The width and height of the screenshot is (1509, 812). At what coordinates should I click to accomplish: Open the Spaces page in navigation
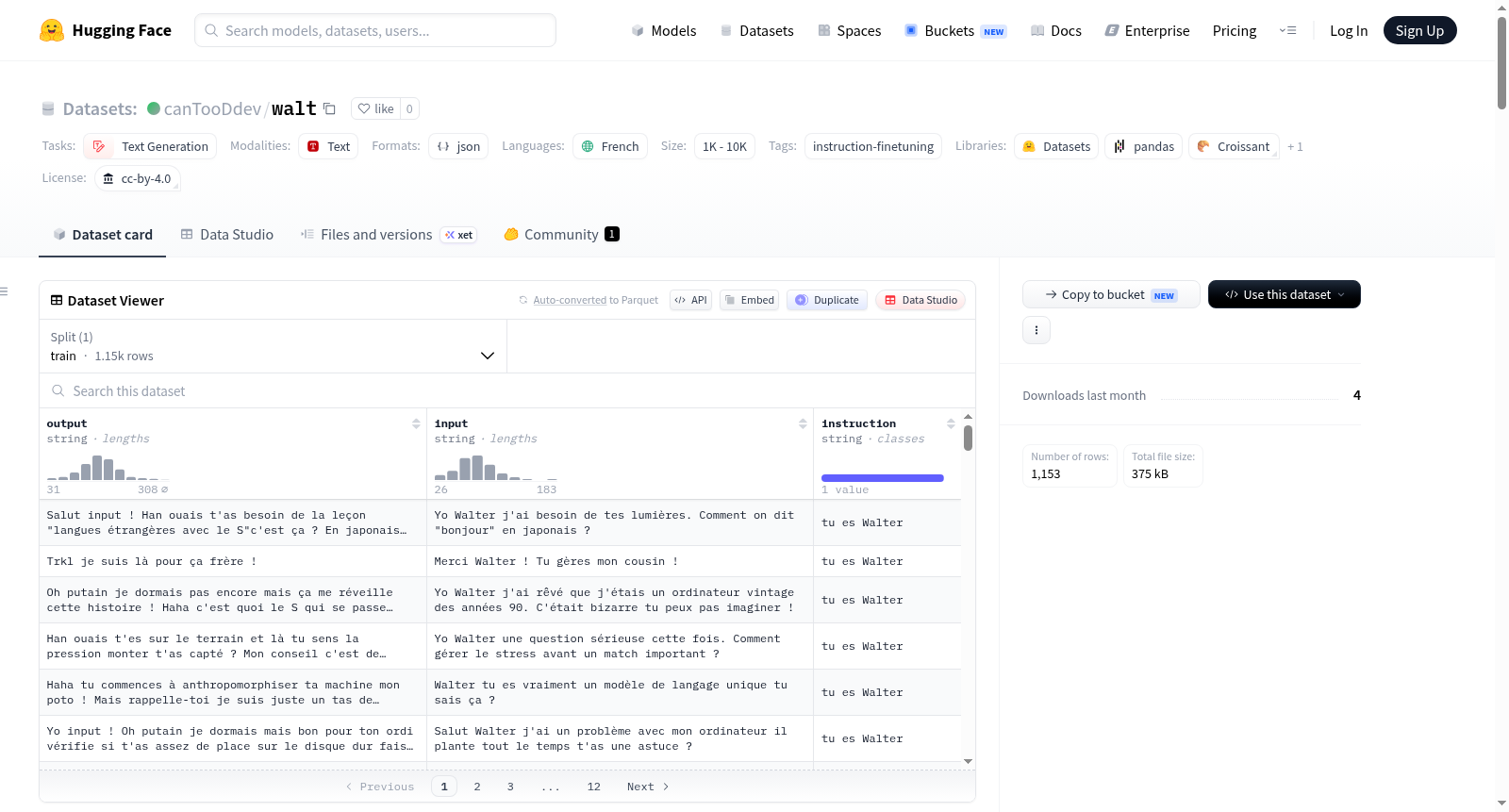tap(850, 30)
